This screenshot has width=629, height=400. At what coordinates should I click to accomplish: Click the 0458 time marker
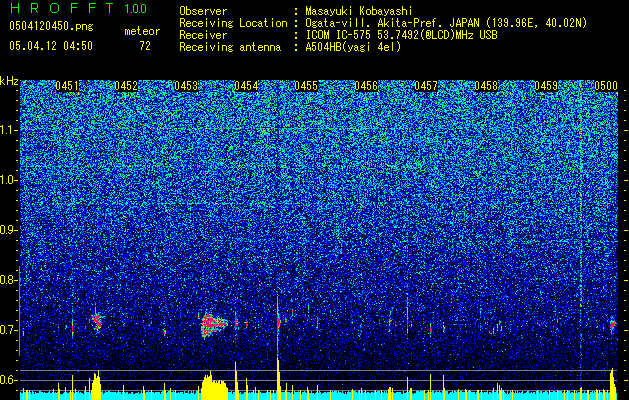[x=486, y=86]
